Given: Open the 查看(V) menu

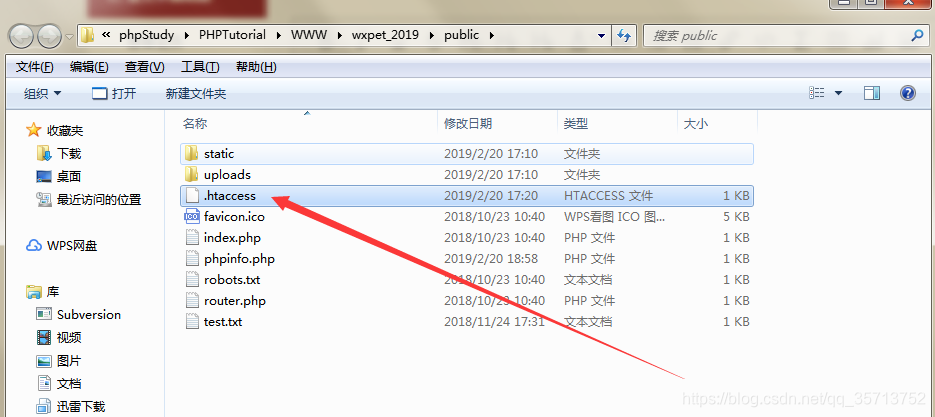Looking at the screenshot, I should [144, 67].
